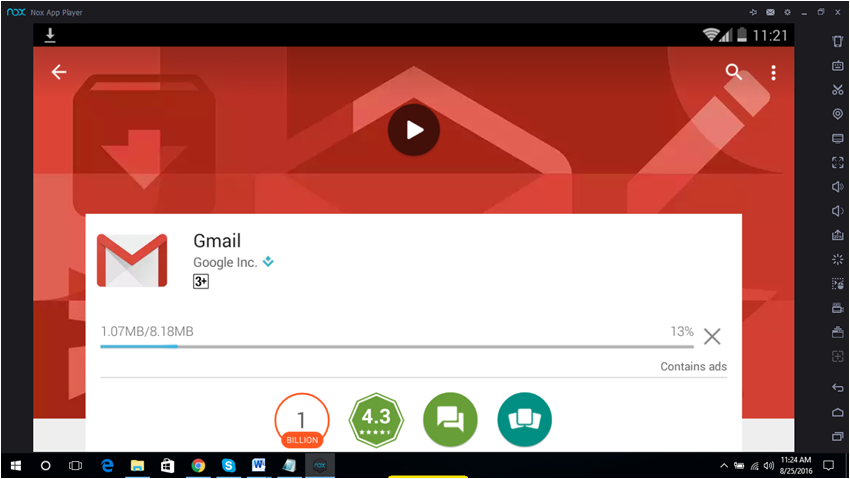Open Chrome from the Windows taskbar

click(198, 466)
